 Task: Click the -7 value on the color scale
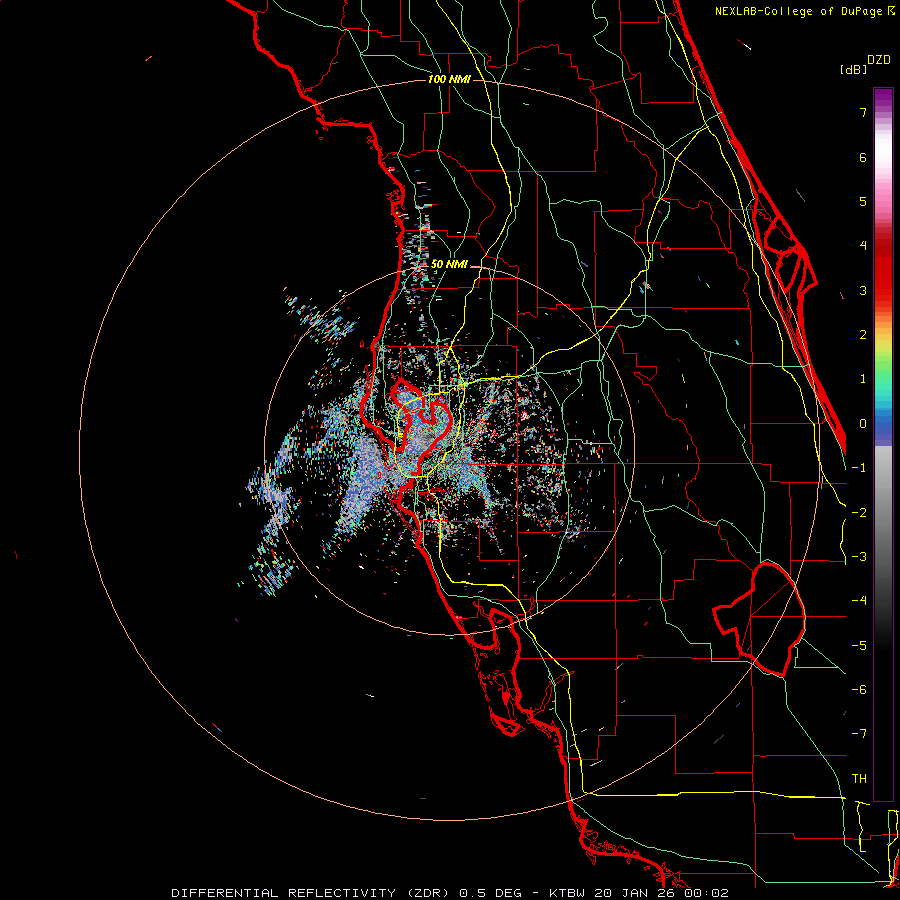(x=859, y=734)
